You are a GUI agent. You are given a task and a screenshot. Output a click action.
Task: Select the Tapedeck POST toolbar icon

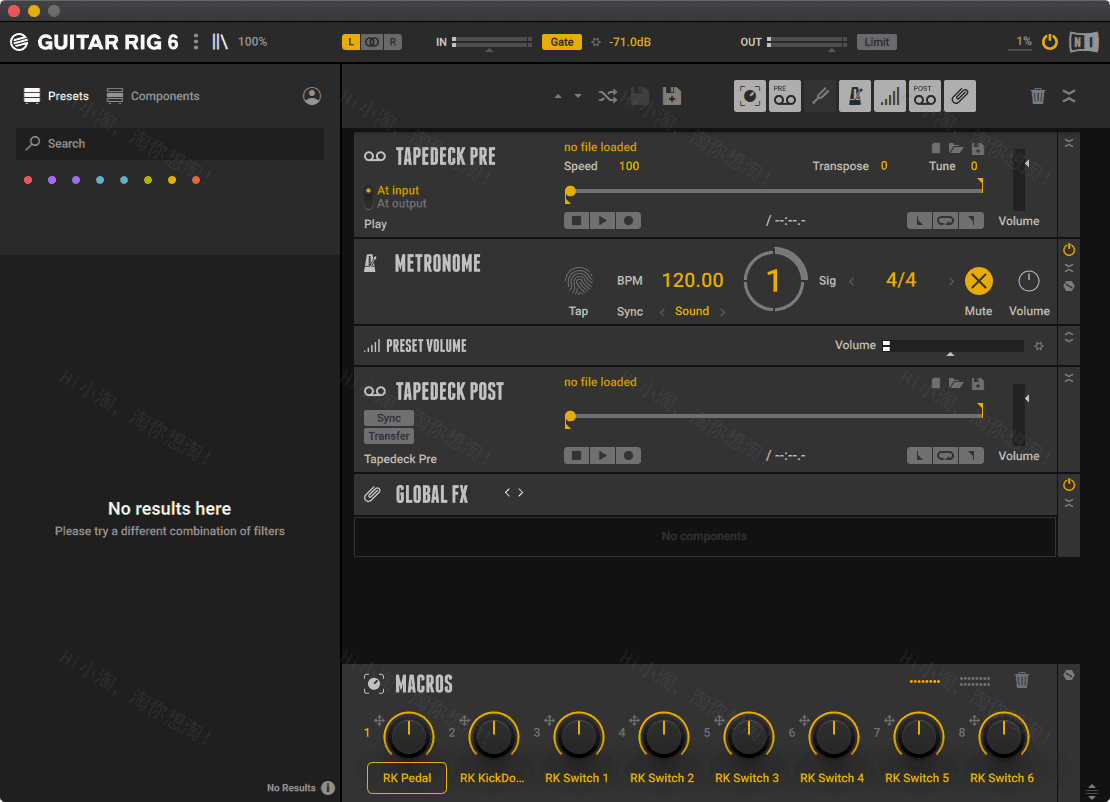click(x=924, y=96)
